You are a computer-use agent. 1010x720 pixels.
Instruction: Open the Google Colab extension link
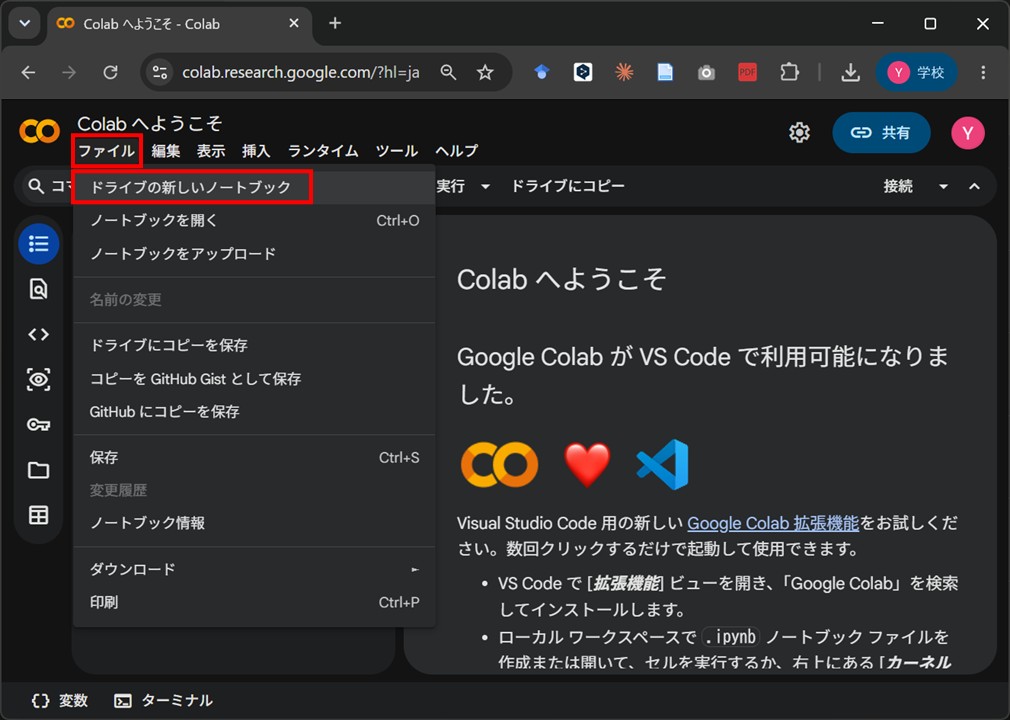[x=772, y=523]
